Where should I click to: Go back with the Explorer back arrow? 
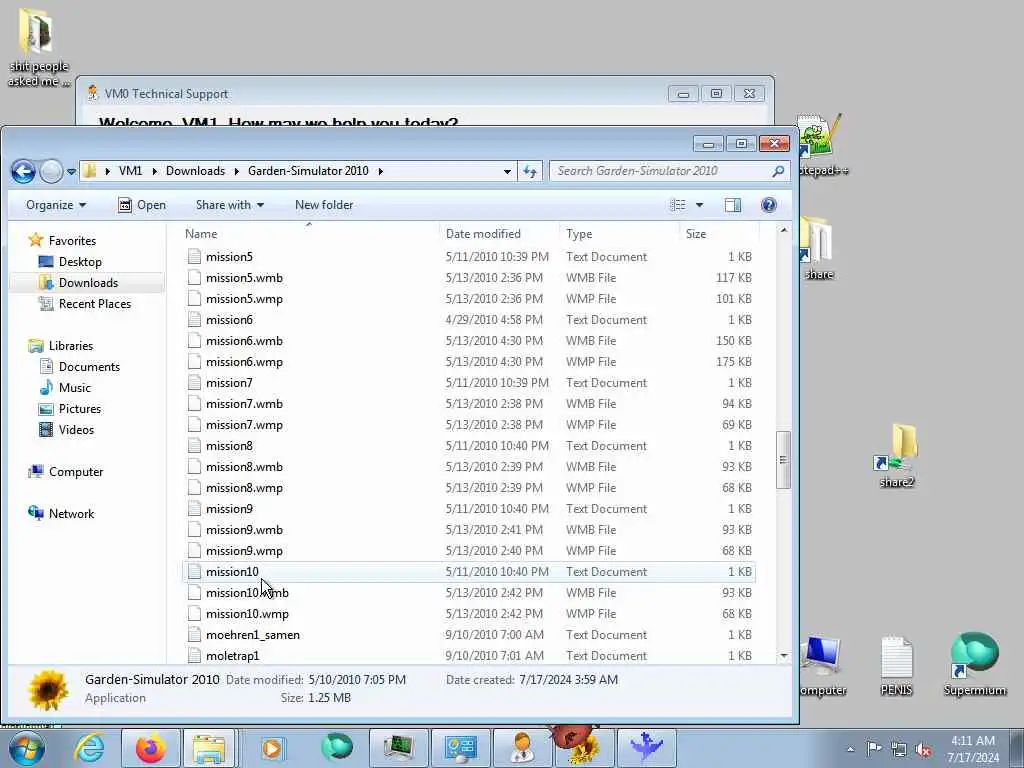tap(23, 172)
